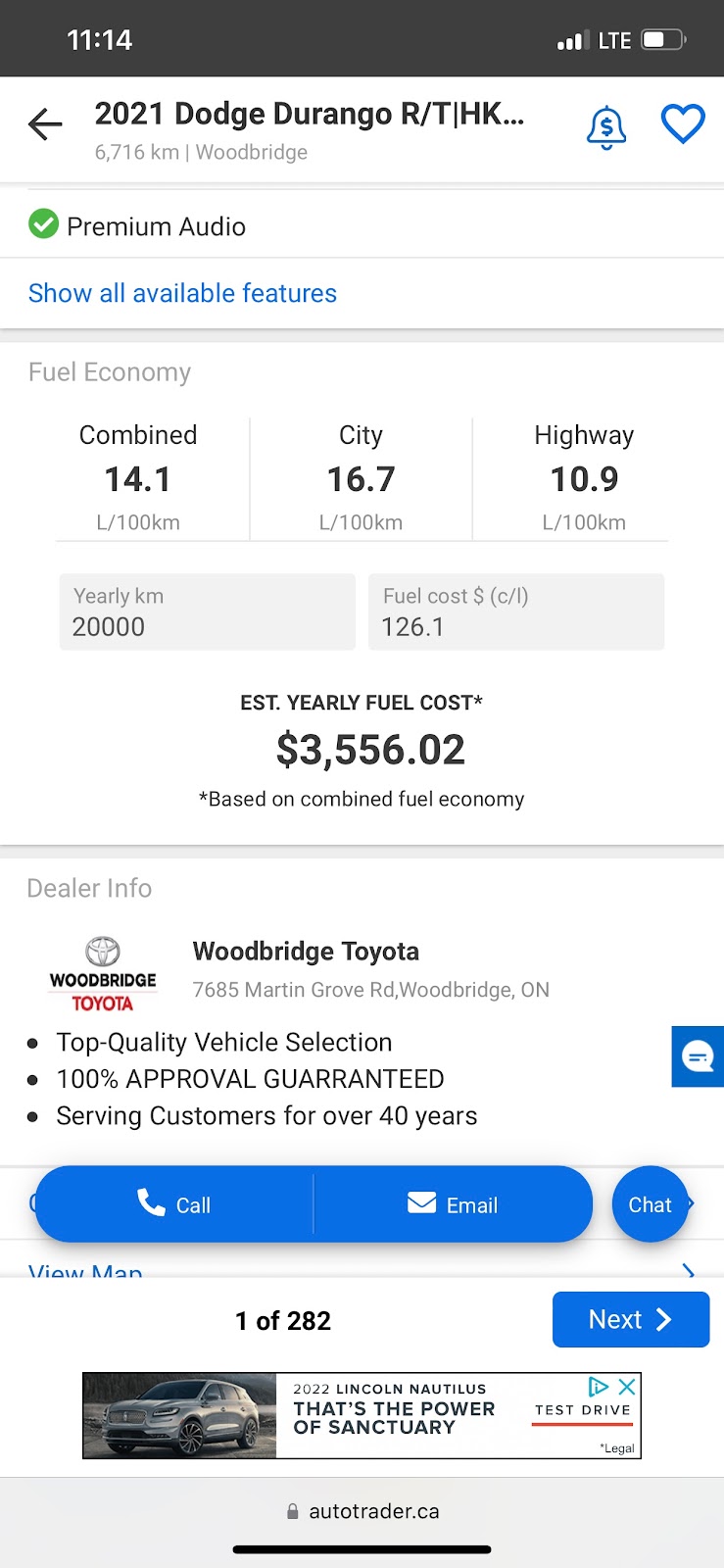Open the floating chat bubble icon
Viewport: 724px width, 1568px height.
[698, 1056]
